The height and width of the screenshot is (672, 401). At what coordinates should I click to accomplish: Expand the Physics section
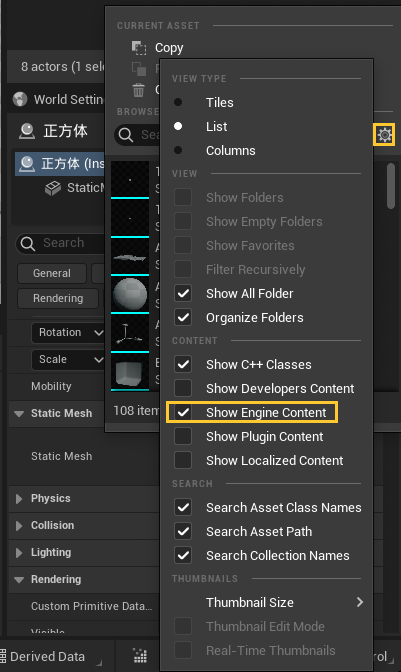[19, 499]
